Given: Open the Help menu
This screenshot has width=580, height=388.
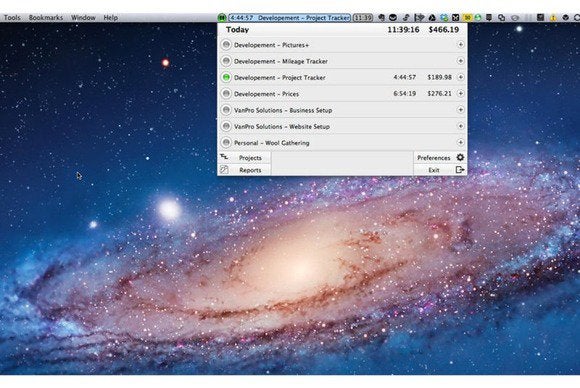Looking at the screenshot, I should coord(110,17).
